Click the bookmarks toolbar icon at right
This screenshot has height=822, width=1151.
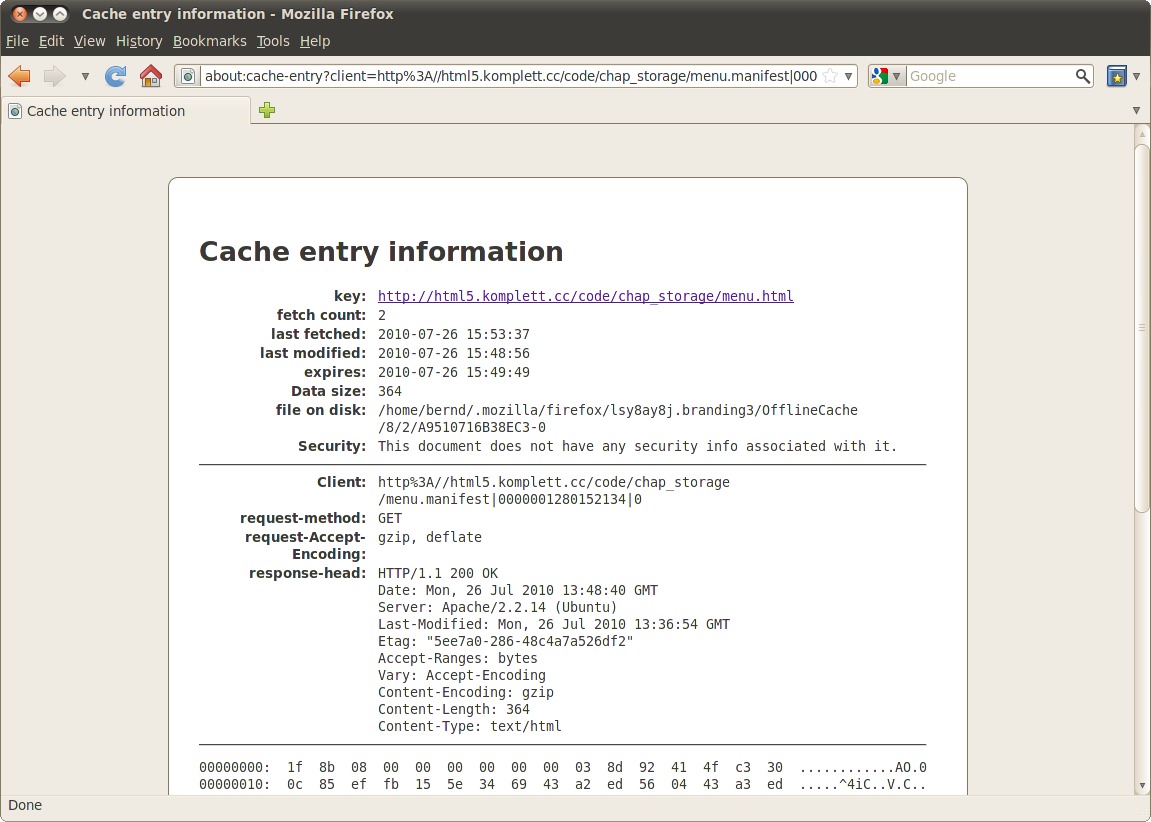1117,76
